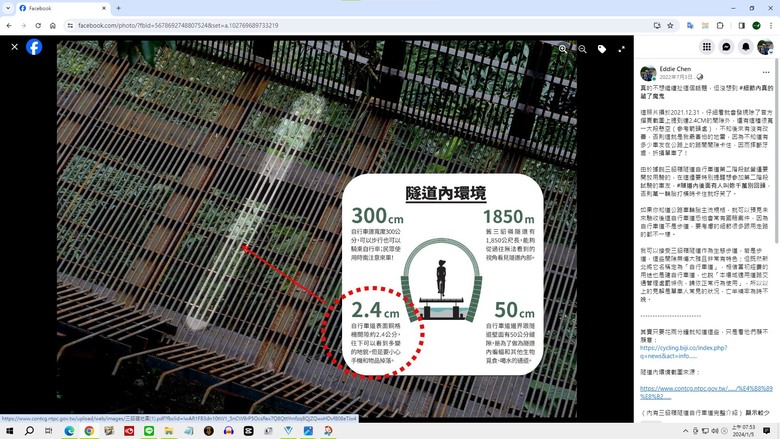Show hidden system tray icons

(685, 431)
